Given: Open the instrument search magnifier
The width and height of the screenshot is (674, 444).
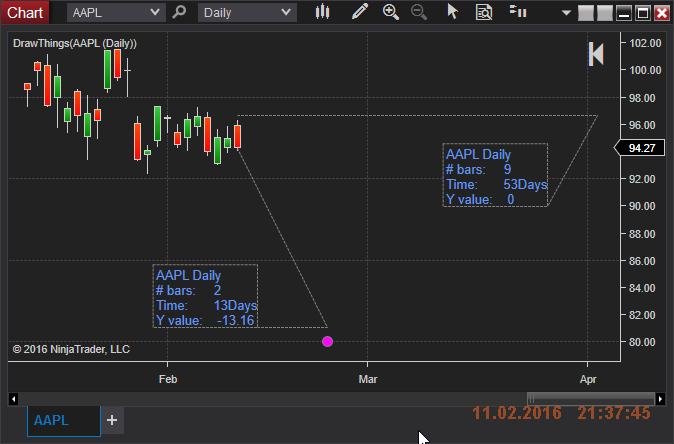Looking at the screenshot, I should (x=179, y=12).
